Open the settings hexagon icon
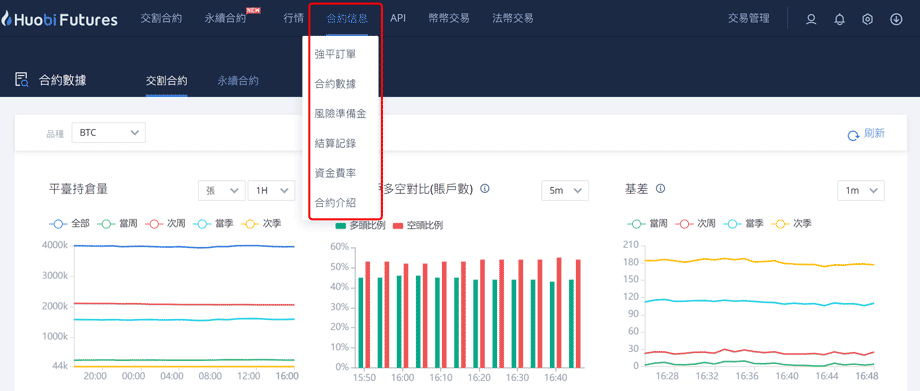920x391 pixels. coord(868,19)
